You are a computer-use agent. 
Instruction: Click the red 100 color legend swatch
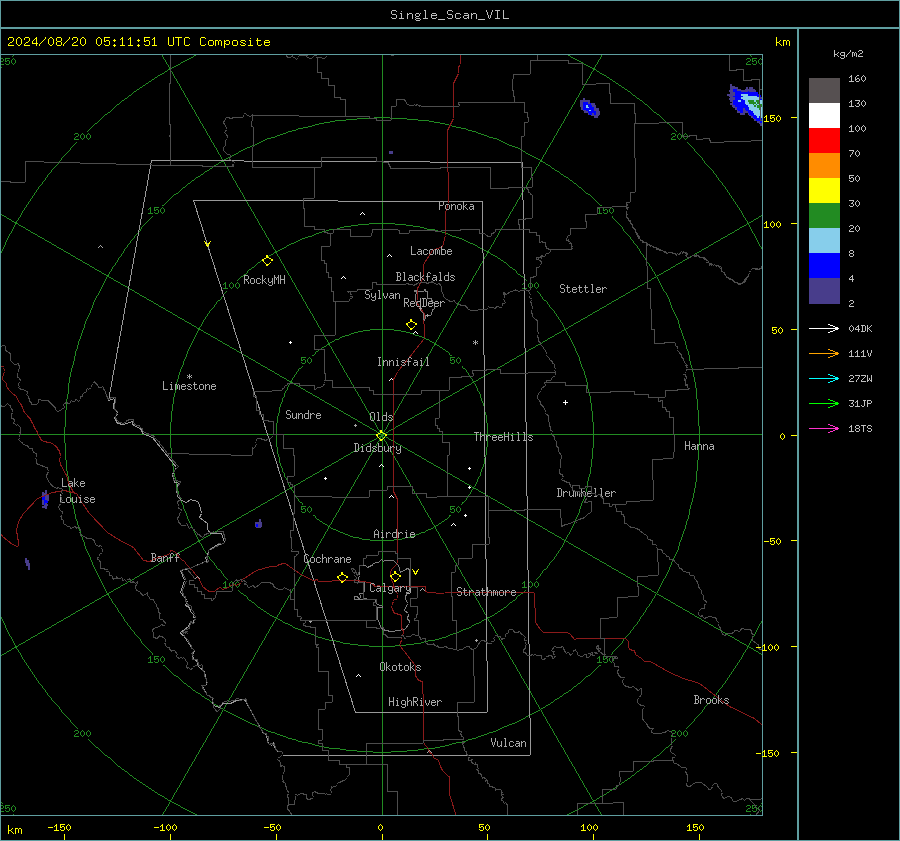click(824, 141)
